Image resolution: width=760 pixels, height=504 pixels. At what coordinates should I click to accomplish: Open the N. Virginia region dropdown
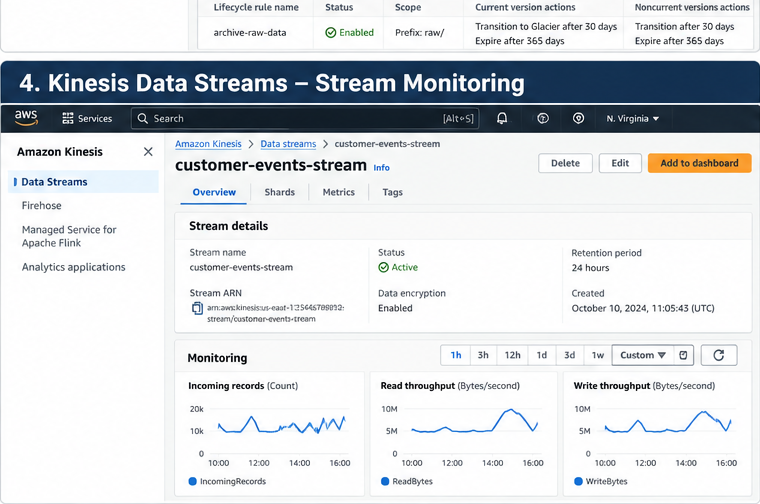point(633,118)
